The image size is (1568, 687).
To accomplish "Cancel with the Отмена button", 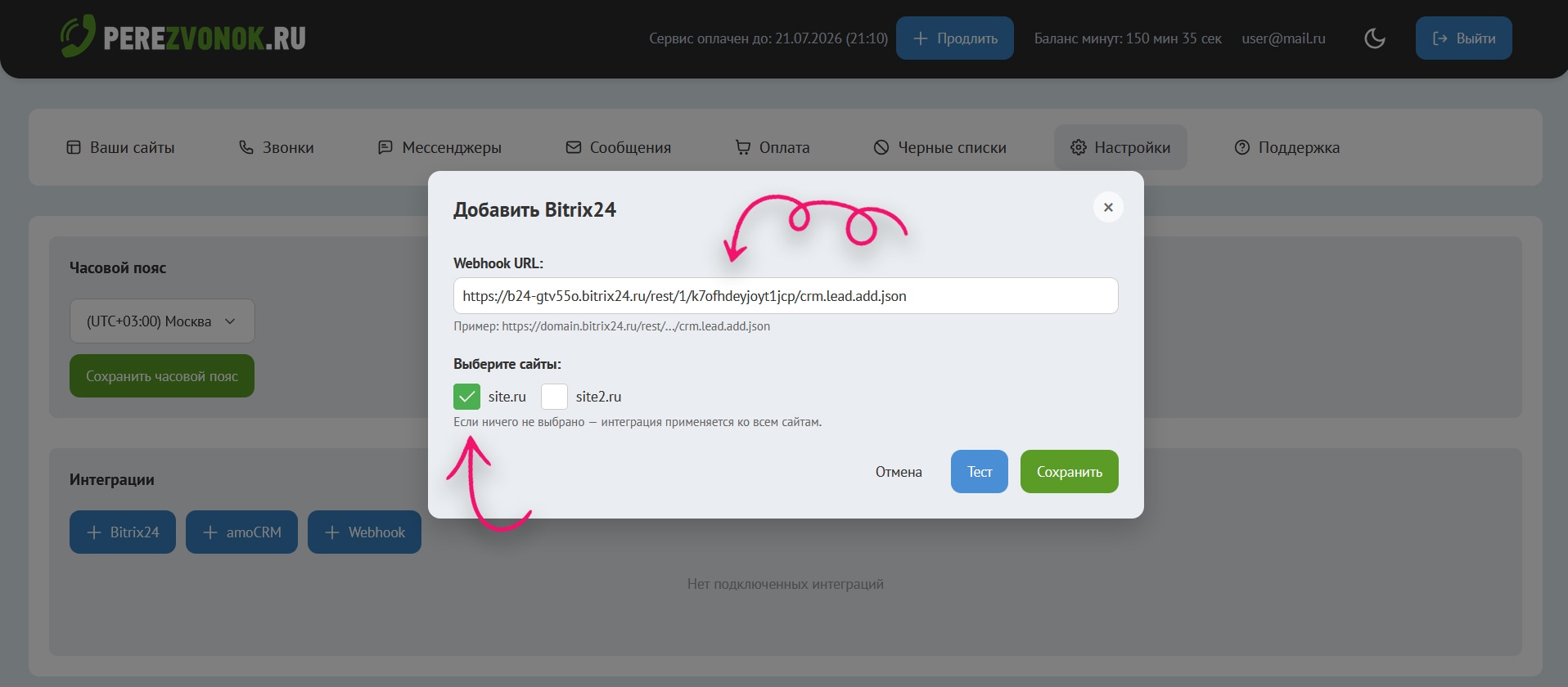I will 898,472.
